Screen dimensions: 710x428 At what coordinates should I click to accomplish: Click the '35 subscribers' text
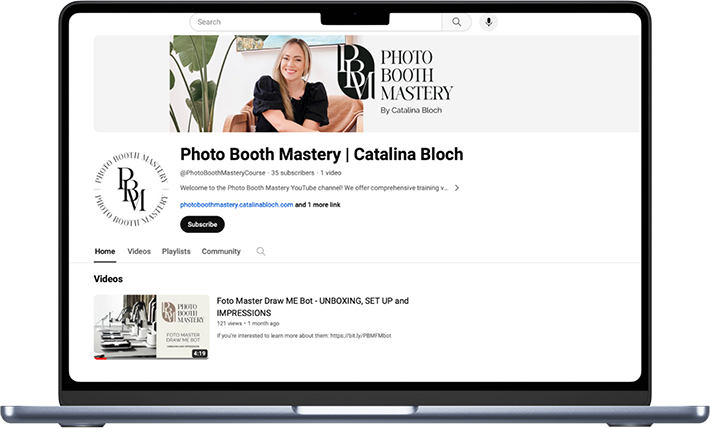[293, 173]
